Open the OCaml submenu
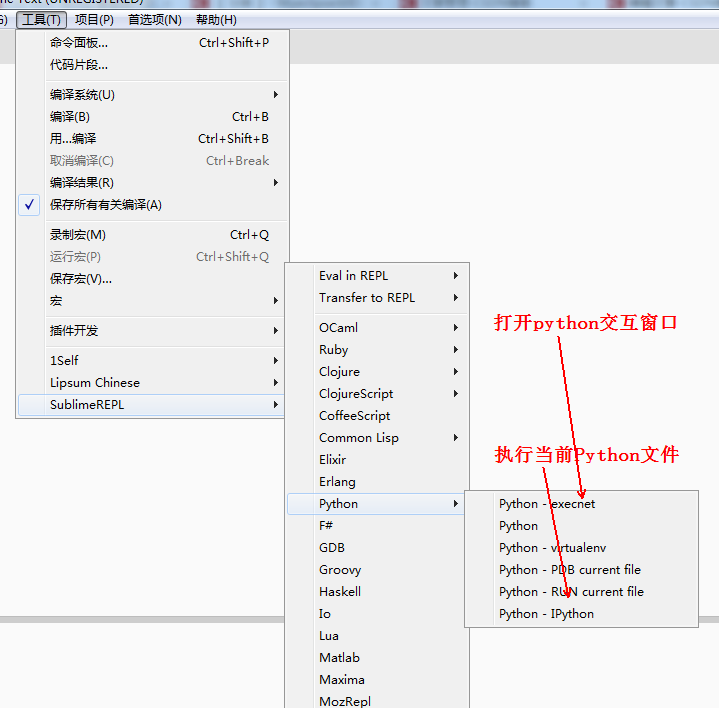The image size is (719, 708). click(377, 327)
